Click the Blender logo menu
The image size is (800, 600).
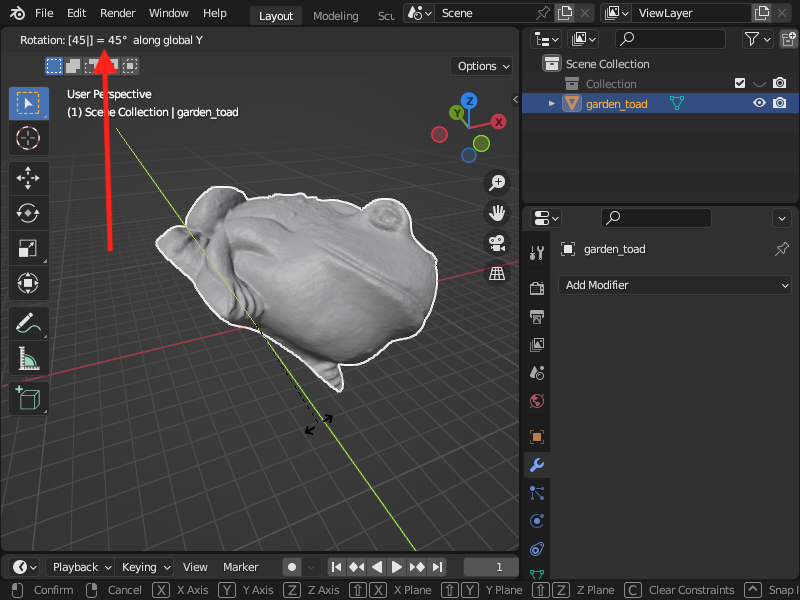[x=17, y=13]
